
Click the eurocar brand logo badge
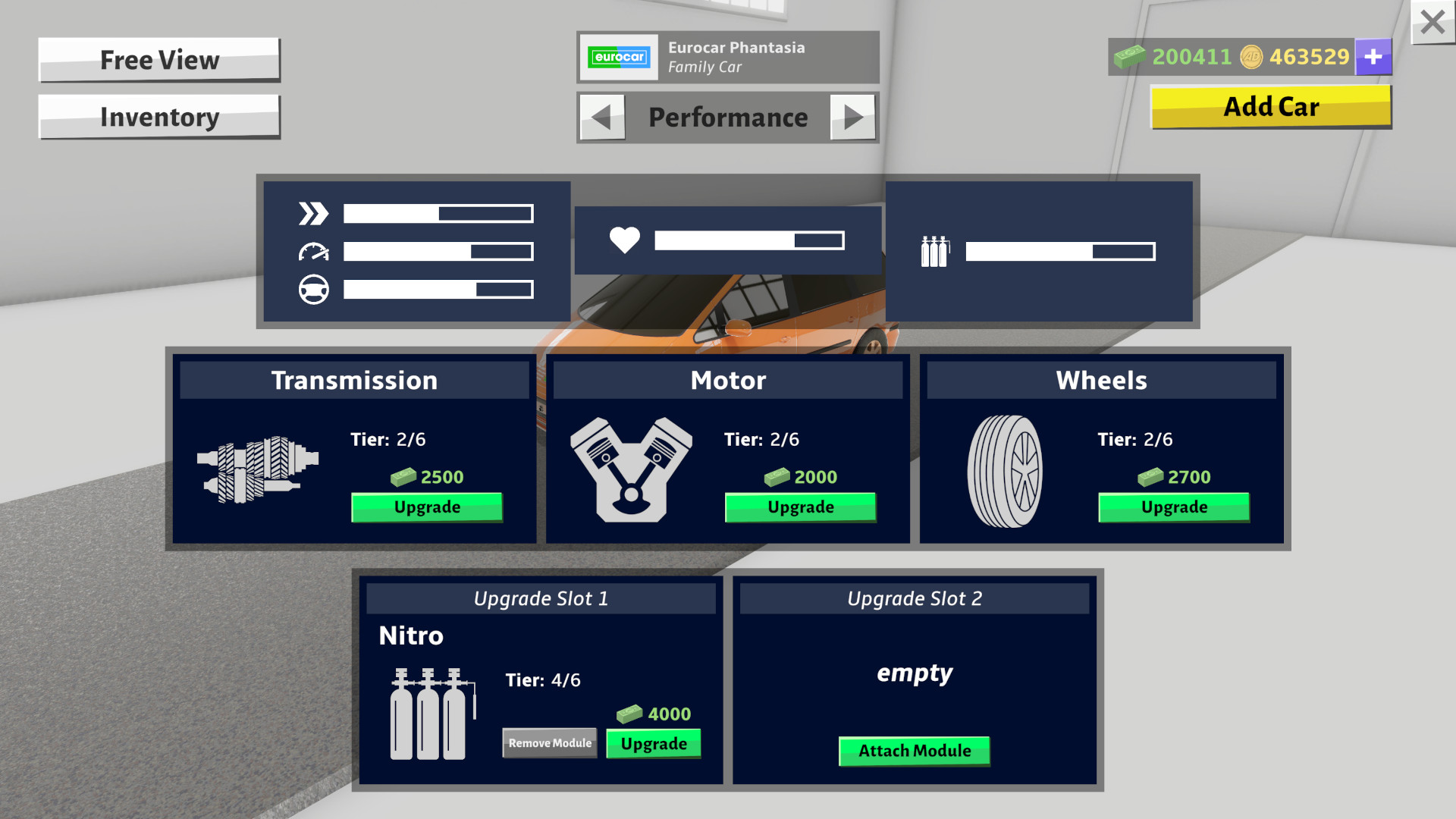click(x=618, y=56)
